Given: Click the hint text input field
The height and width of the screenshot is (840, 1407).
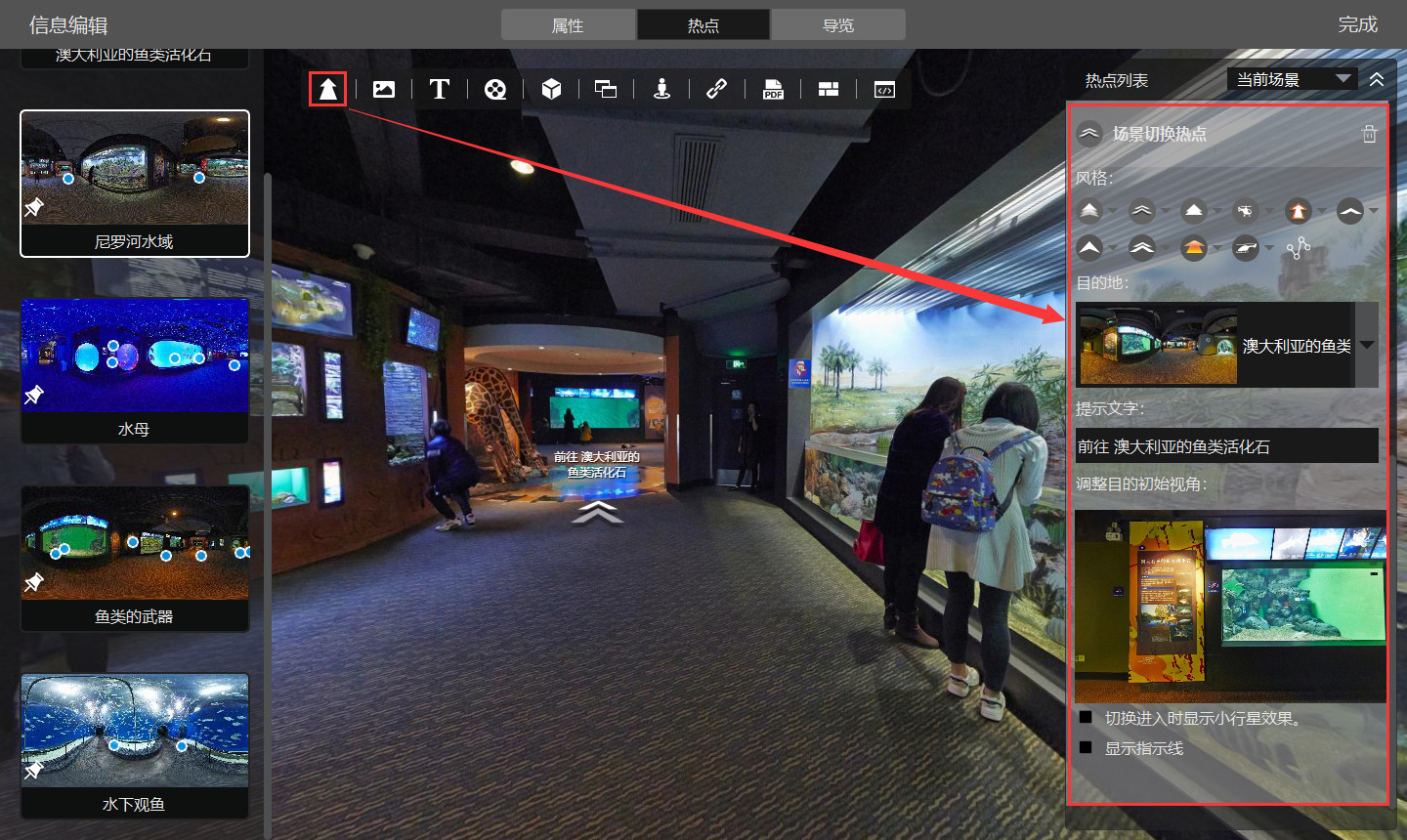Looking at the screenshot, I should (1226, 446).
